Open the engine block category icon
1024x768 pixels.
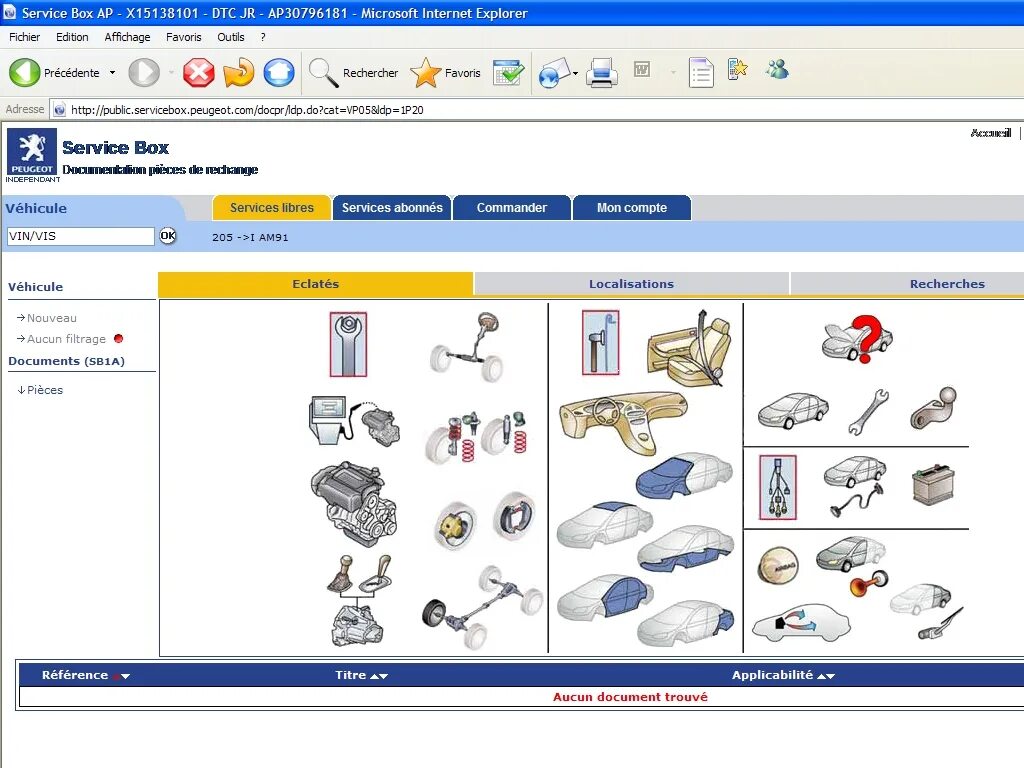point(354,504)
